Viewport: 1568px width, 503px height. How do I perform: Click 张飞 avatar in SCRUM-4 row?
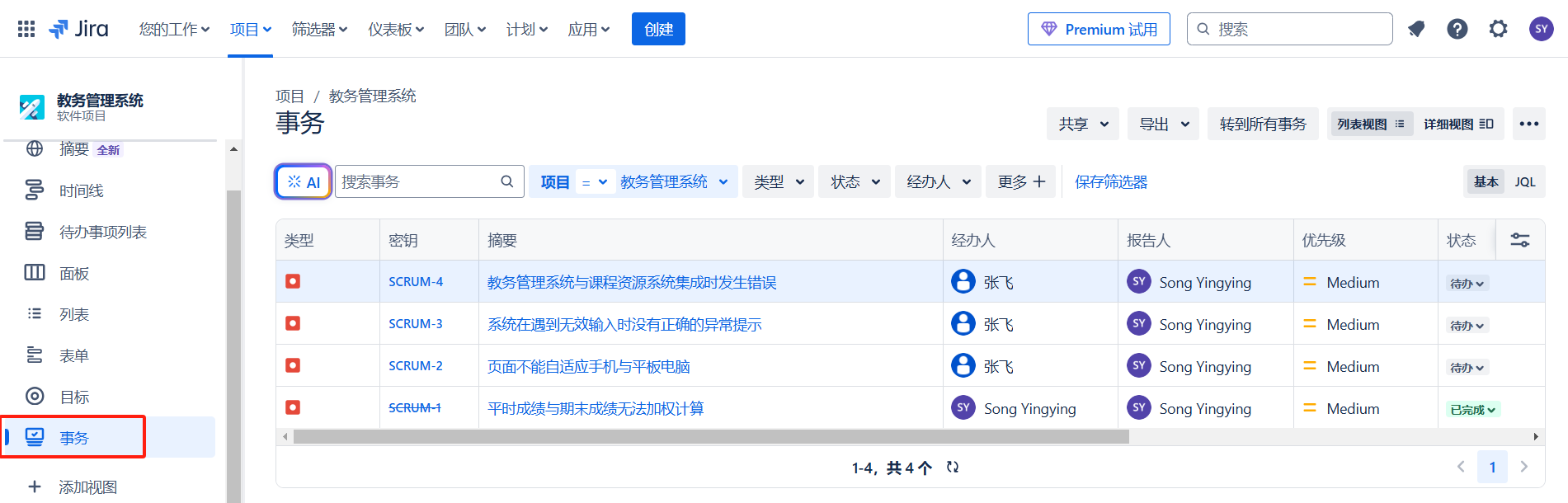(963, 281)
